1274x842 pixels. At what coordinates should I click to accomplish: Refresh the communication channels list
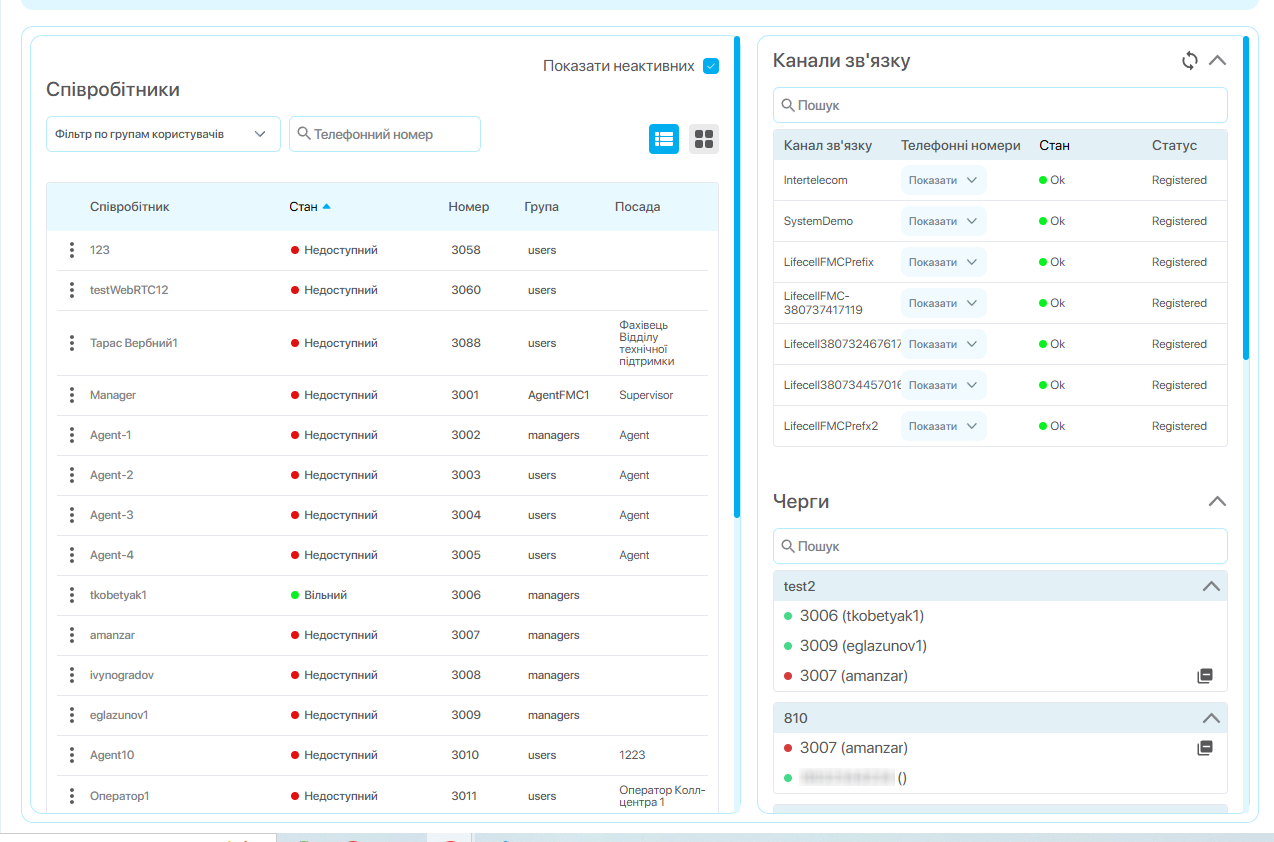(x=1189, y=60)
